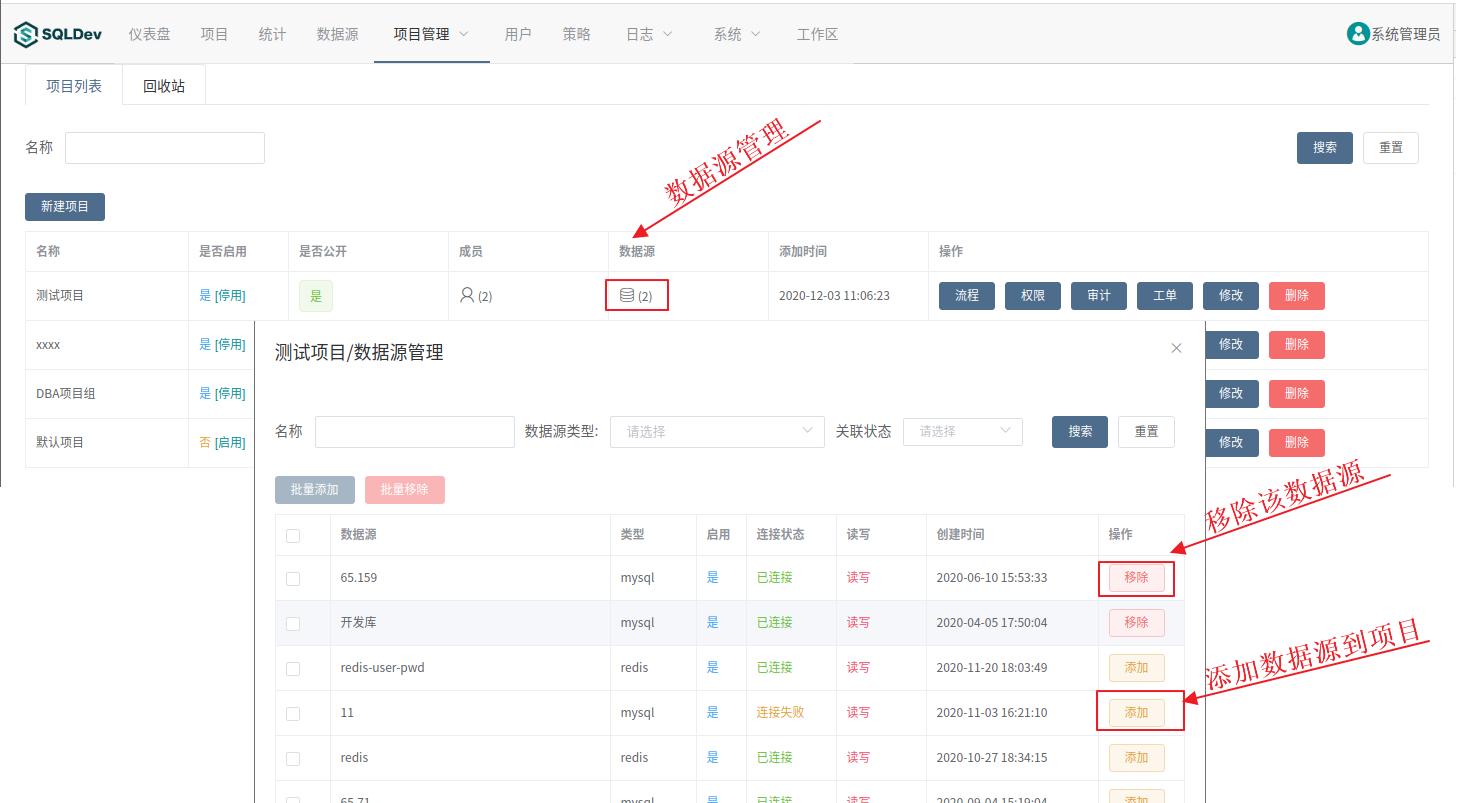Close the 数据源管理 dialog
Screen dimensions: 1462x803
click(x=1176, y=346)
